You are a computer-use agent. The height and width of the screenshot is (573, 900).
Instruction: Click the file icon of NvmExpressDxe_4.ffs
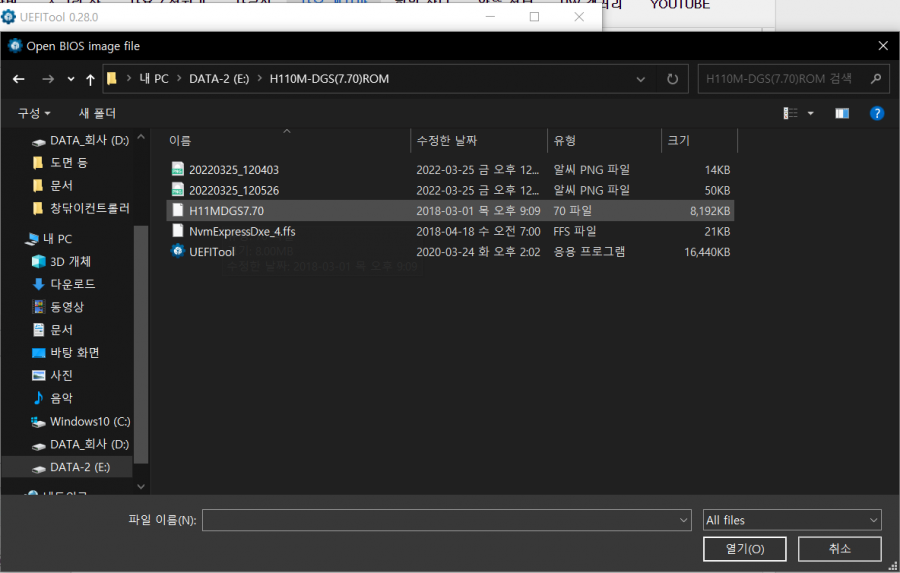(x=178, y=231)
